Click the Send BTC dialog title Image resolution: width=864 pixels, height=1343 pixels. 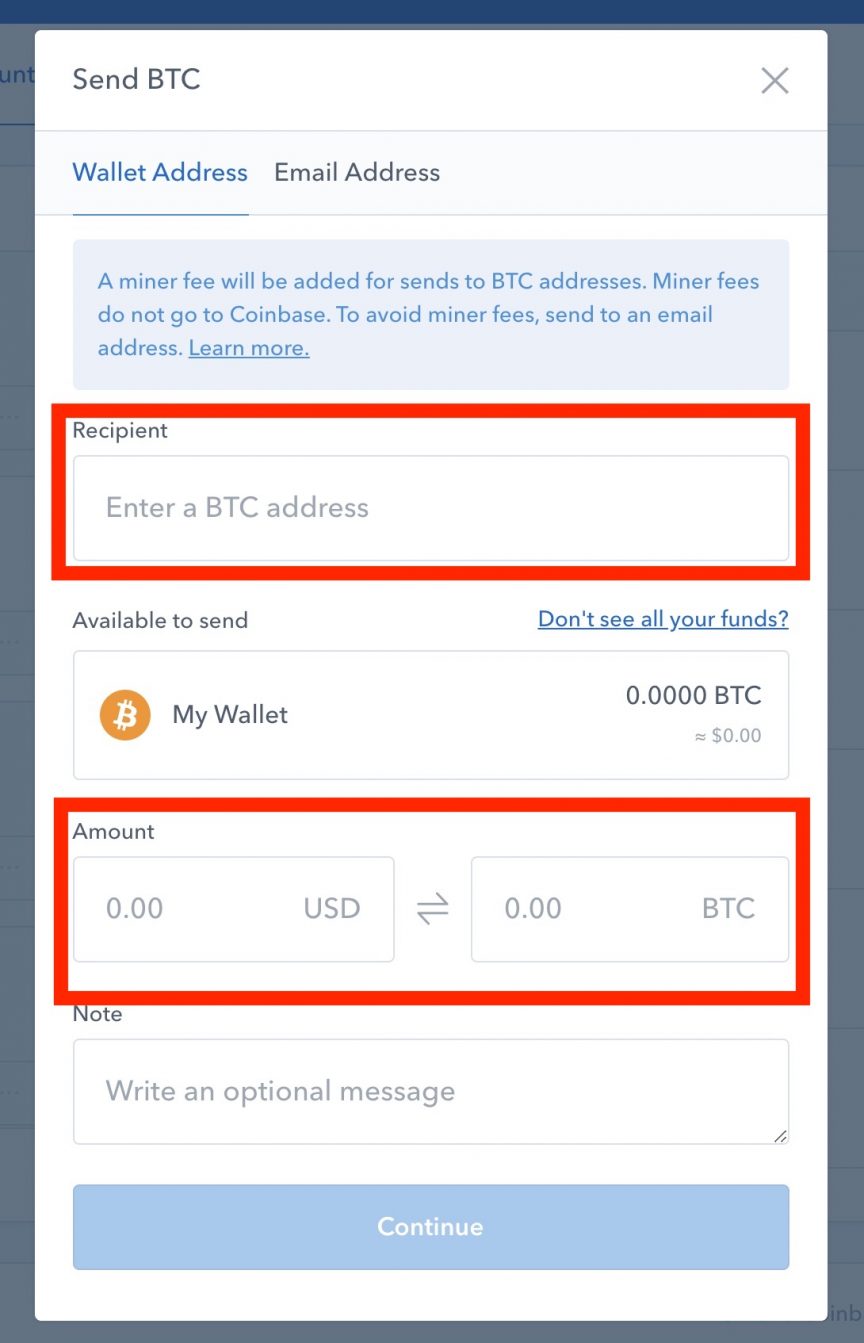point(136,80)
